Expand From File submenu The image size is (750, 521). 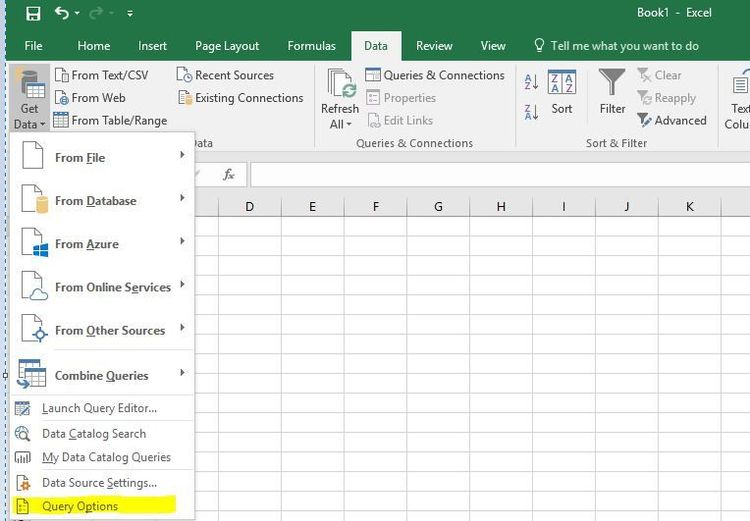102,157
